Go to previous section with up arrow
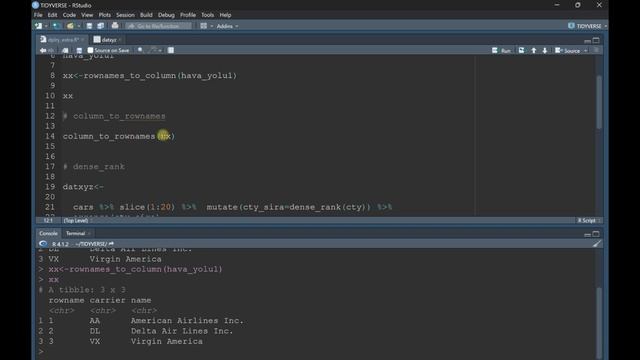The width and height of the screenshot is (640, 360). (533, 50)
